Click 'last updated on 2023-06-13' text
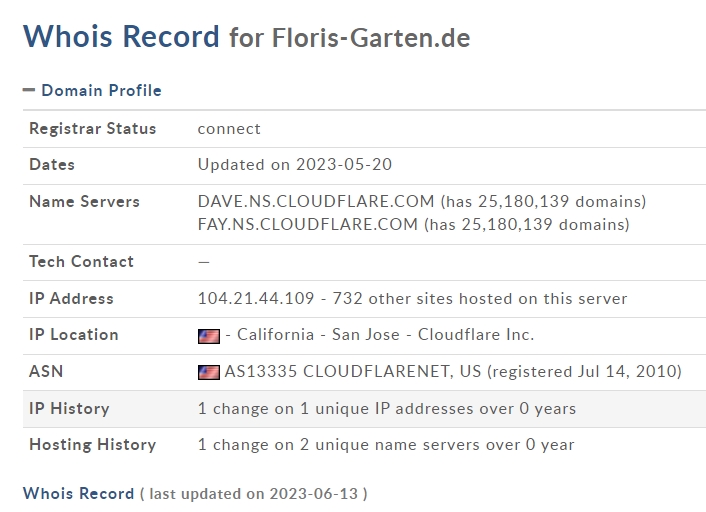Viewport: 706px width, 512px height. (254, 494)
